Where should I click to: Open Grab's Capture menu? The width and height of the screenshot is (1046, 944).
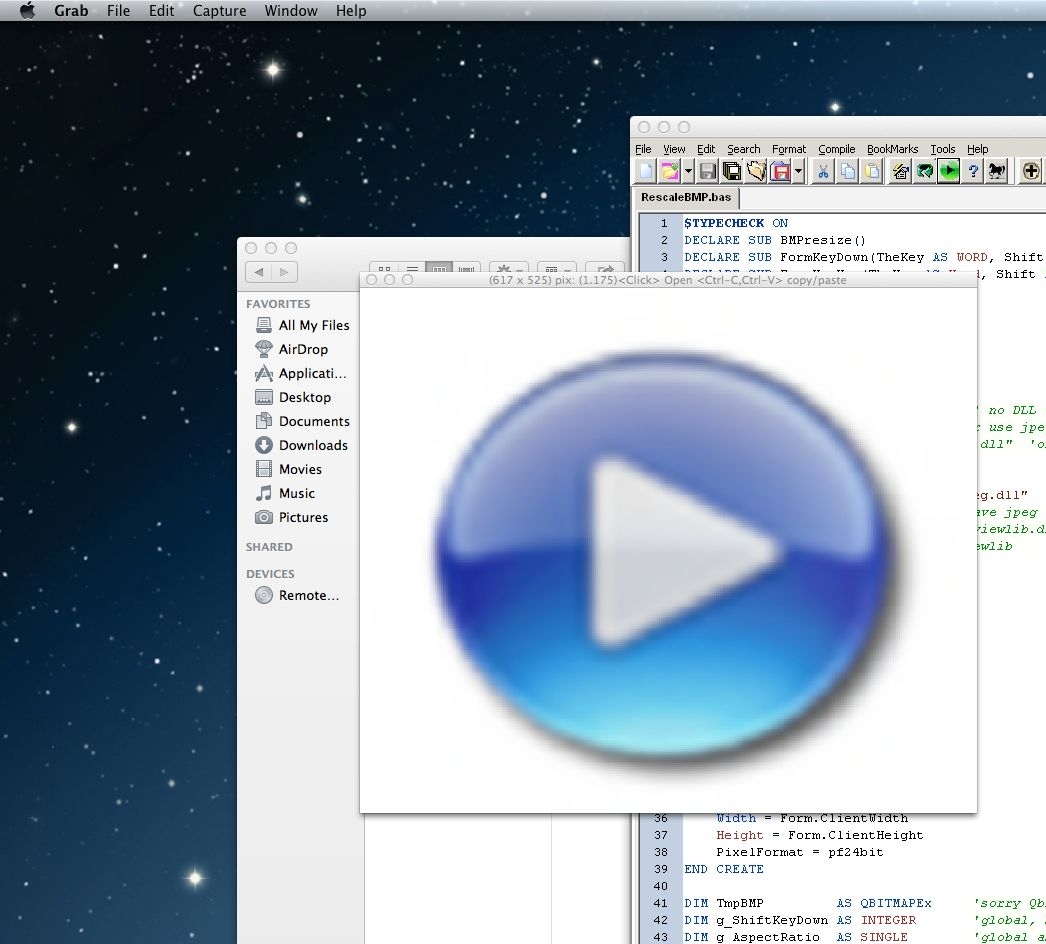219,11
